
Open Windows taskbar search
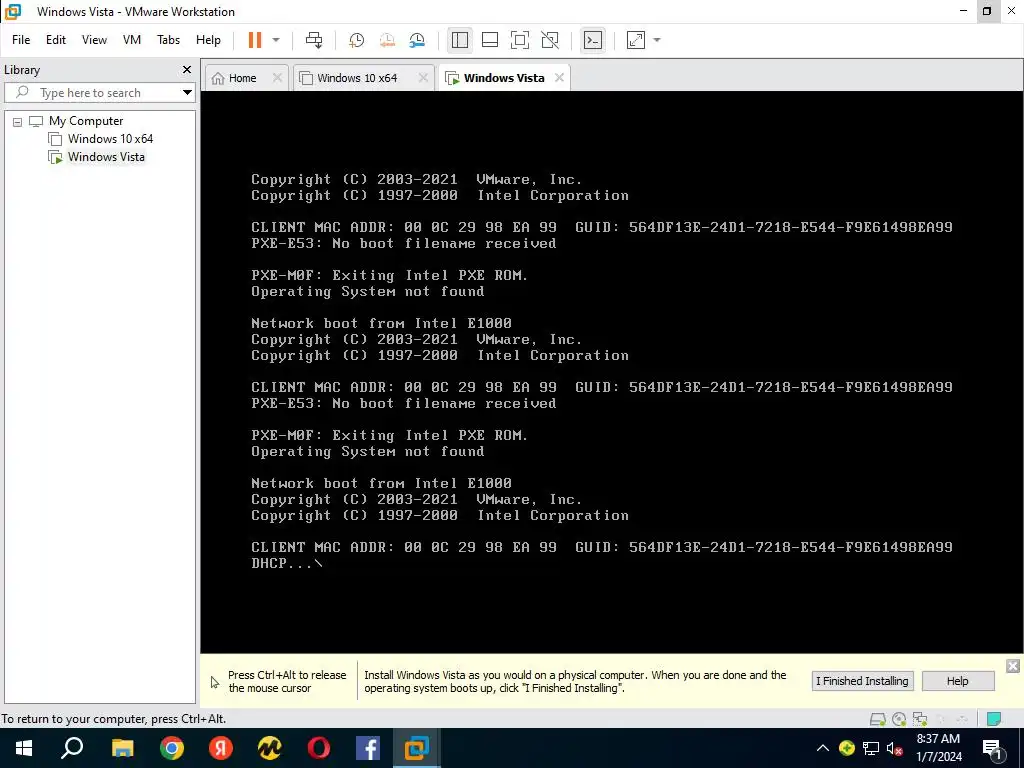pos(72,748)
